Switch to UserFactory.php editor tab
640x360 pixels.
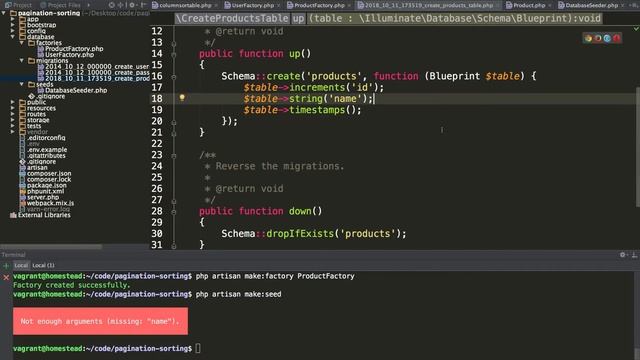252,5
